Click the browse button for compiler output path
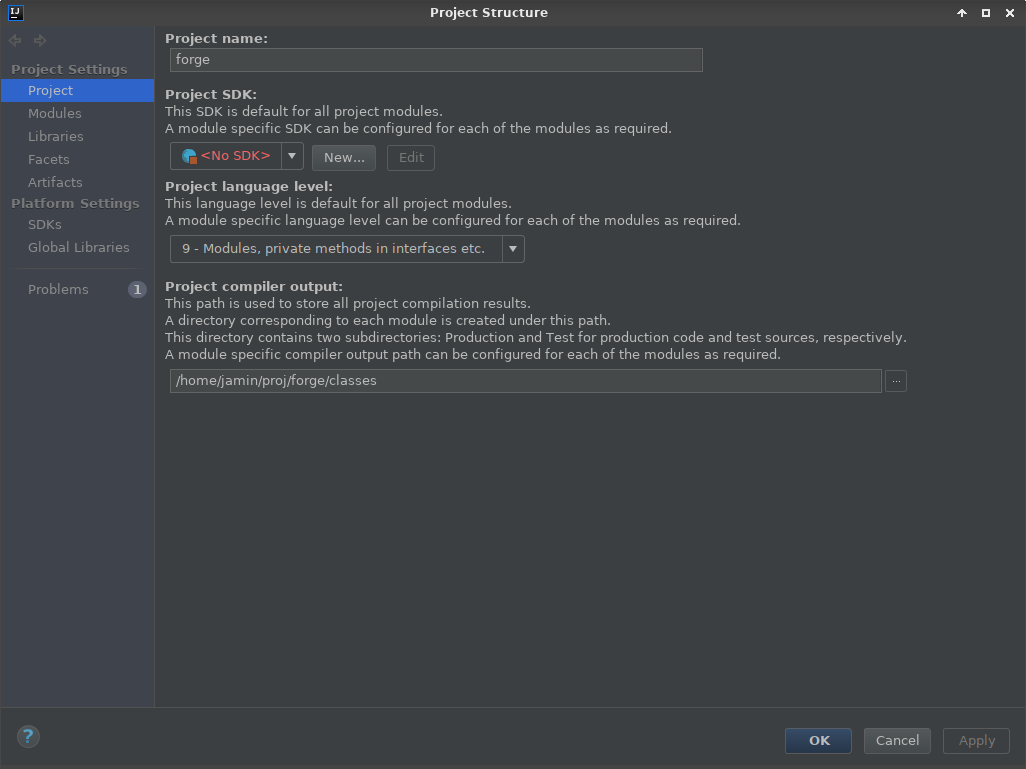 895,380
